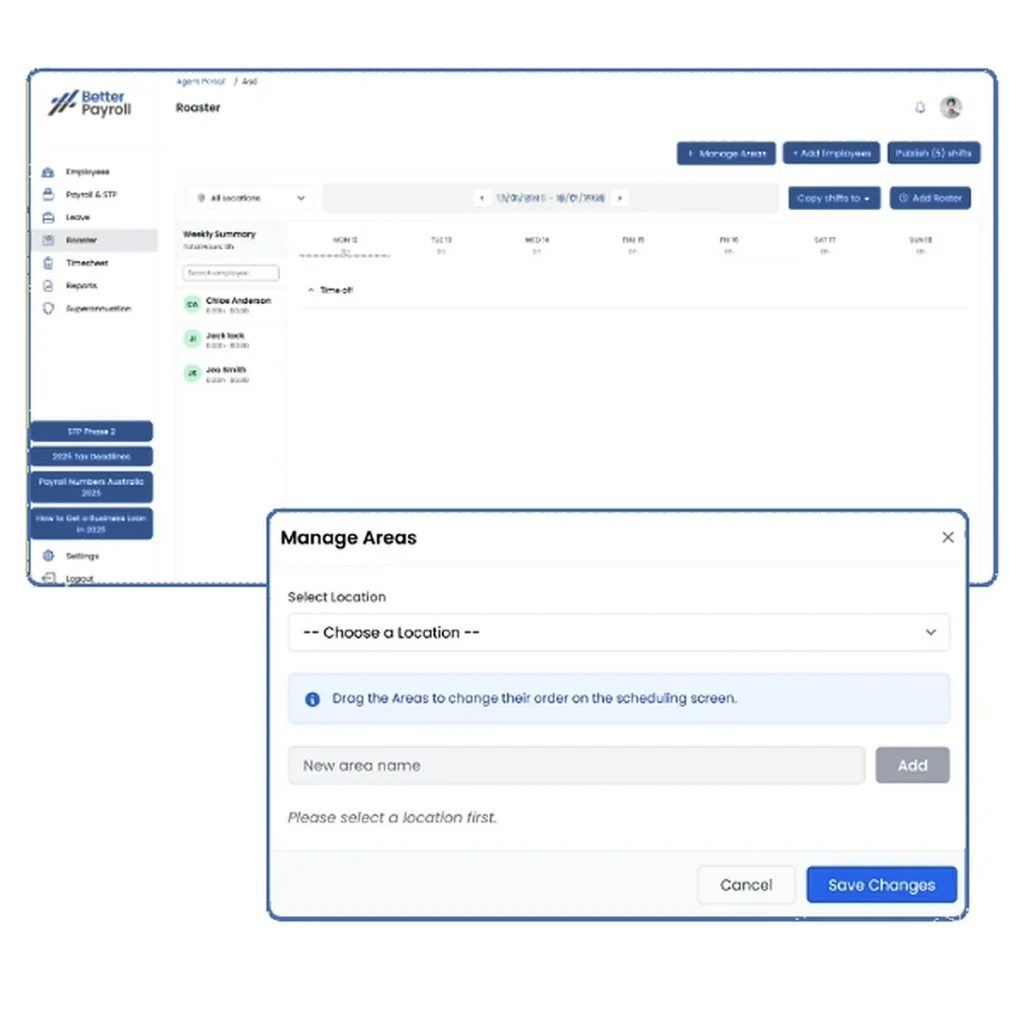Open the Copy shifts to dropdown

(x=834, y=198)
